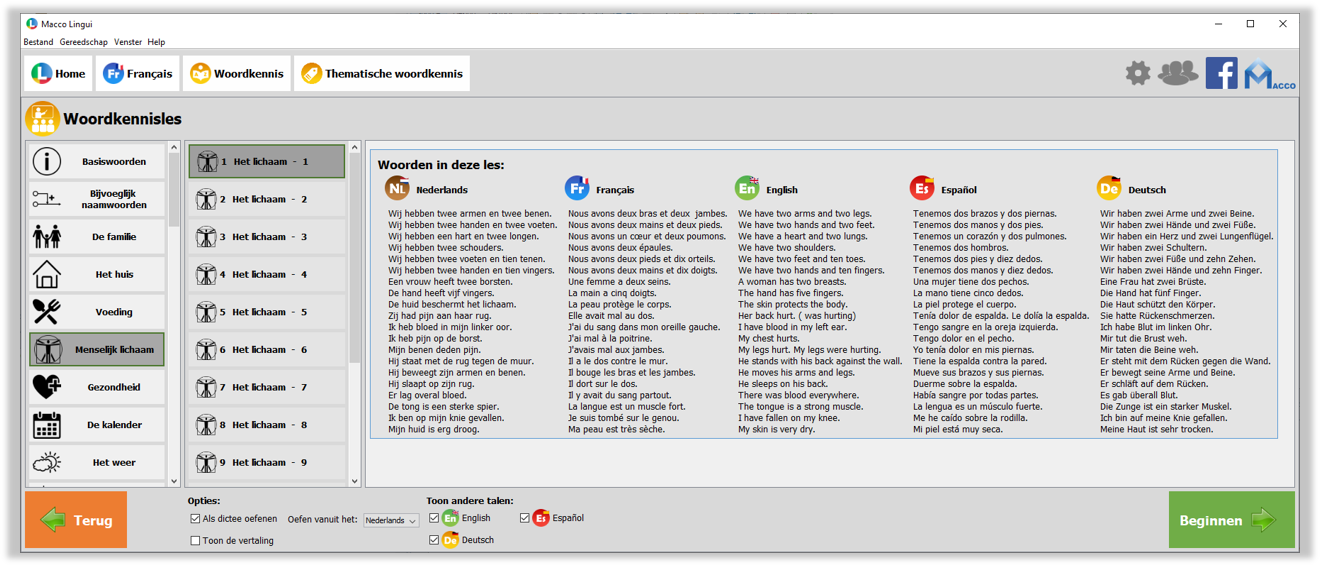Open the users group icon
The width and height of the screenshot is (1320, 566).
coord(1178,73)
